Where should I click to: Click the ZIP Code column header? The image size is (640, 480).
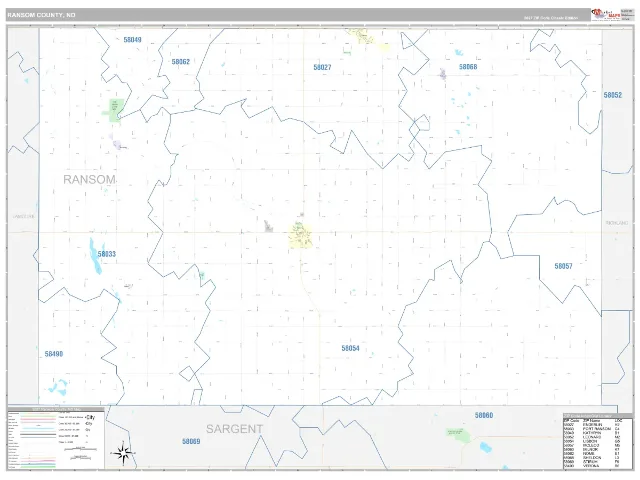[571, 421]
